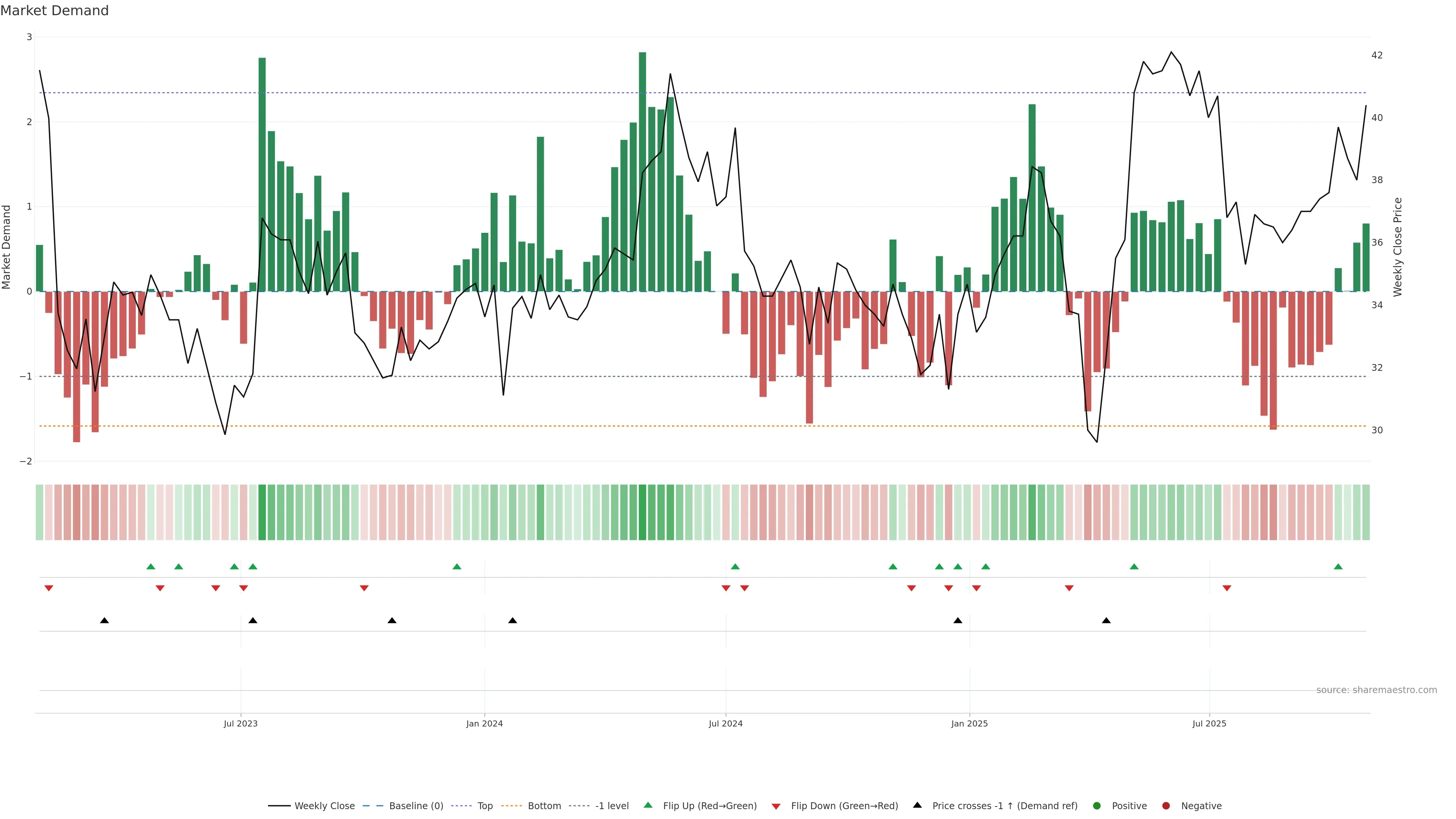Click the leftmost red flip-down triangle marker
This screenshot has width=1456, height=819.
click(49, 588)
